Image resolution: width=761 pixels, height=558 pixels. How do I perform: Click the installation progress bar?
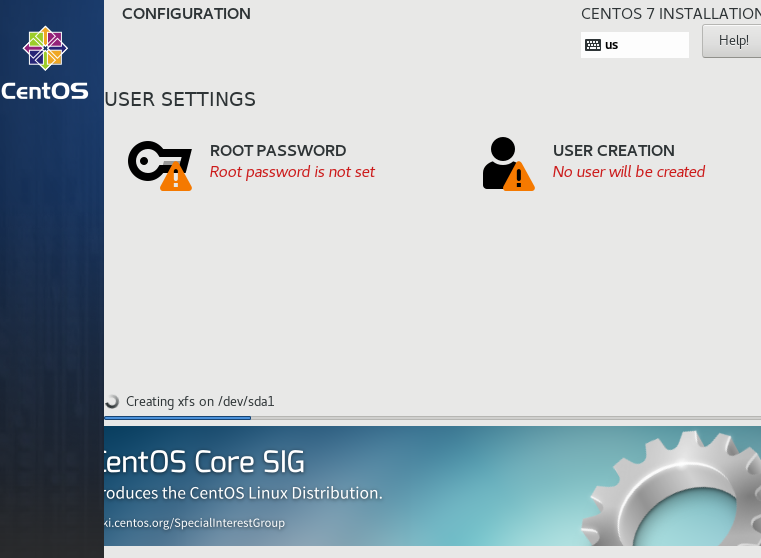432,418
